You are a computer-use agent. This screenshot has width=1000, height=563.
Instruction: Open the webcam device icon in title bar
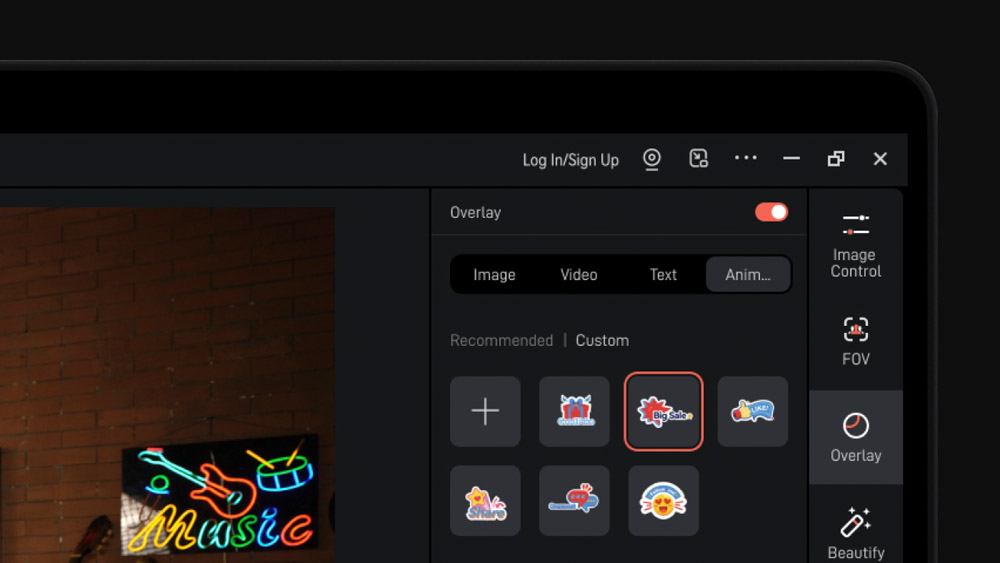652,159
